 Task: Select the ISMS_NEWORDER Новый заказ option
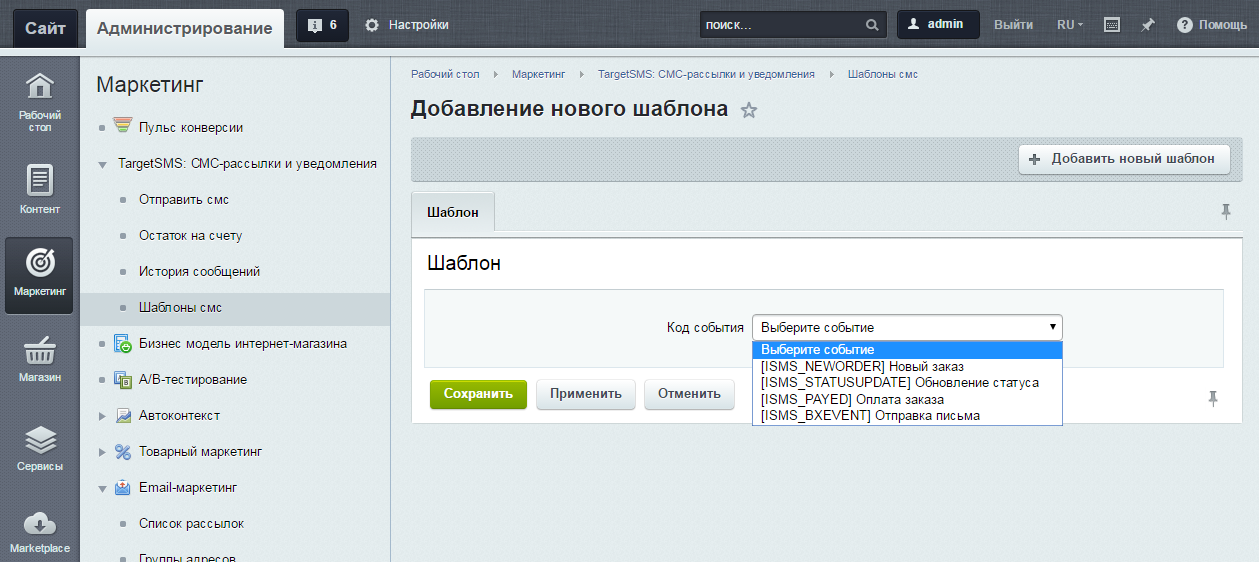coord(862,367)
